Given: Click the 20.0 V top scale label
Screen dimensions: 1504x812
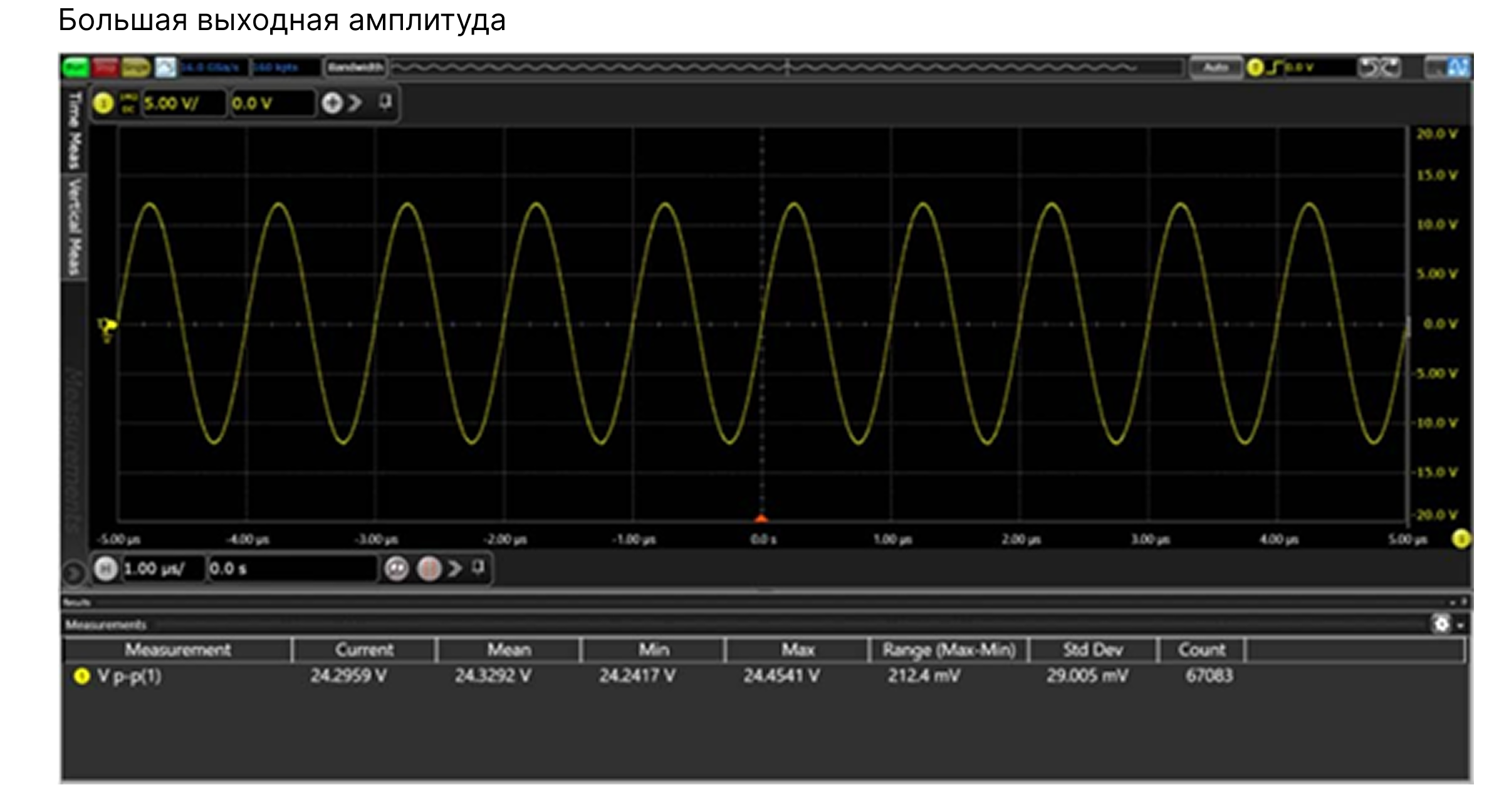Looking at the screenshot, I should [x=1438, y=134].
